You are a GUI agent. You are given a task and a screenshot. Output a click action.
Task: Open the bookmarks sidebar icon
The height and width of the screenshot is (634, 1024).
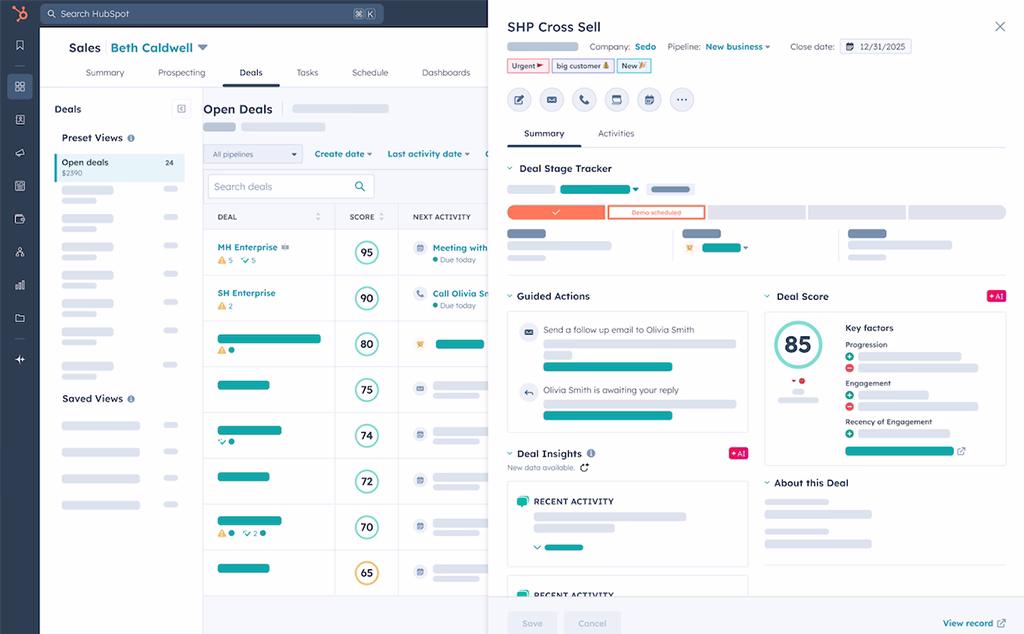19,44
